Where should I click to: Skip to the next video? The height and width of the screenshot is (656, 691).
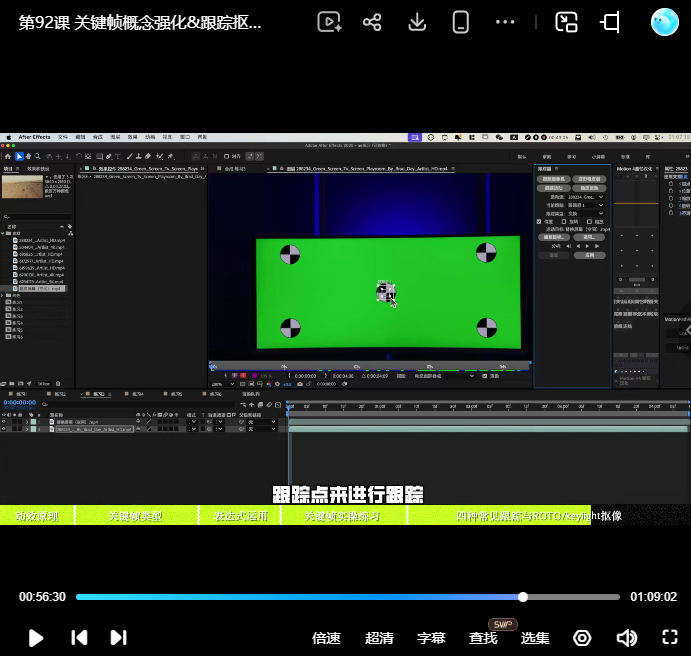(119, 637)
